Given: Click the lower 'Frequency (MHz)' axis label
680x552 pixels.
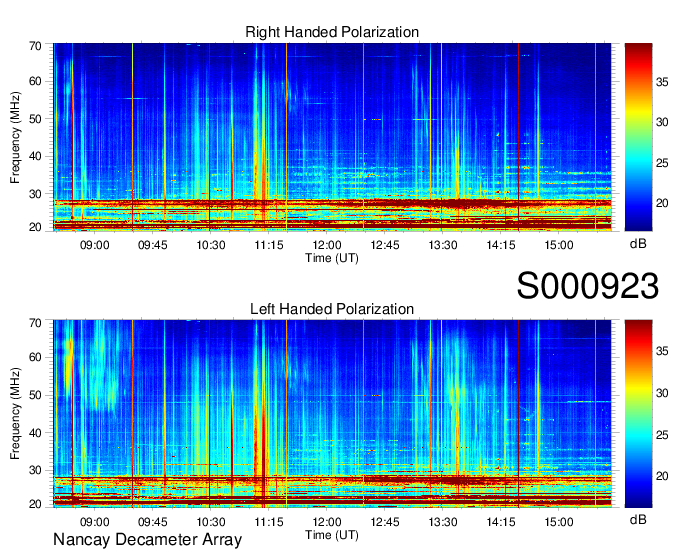Looking at the screenshot, I should tap(15, 414).
